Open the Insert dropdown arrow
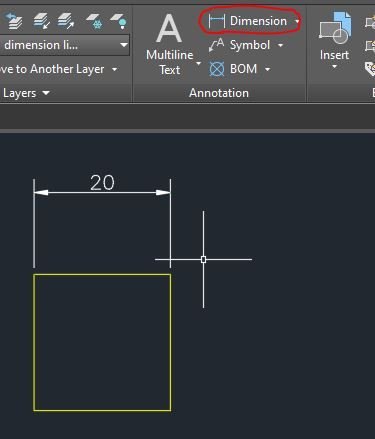Image resolution: width=375 pixels, height=439 pixels. click(x=334, y=66)
